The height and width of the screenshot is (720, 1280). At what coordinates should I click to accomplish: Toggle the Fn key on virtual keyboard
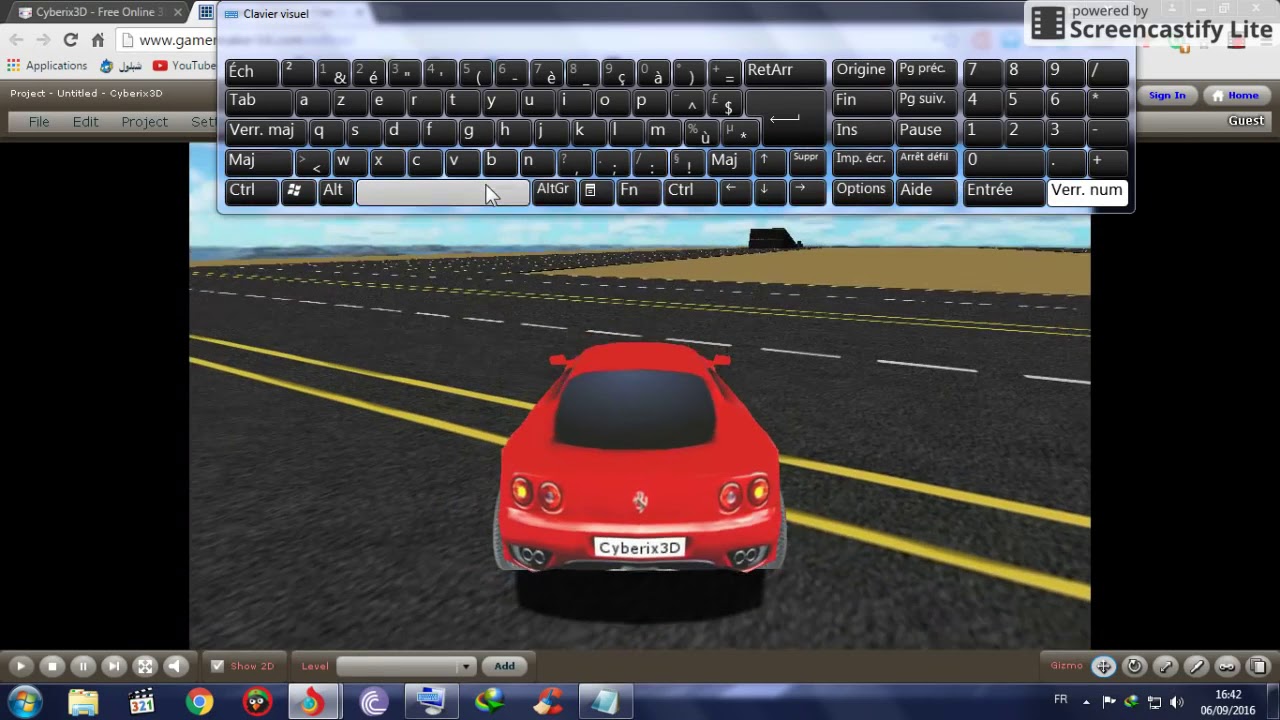tap(638, 190)
